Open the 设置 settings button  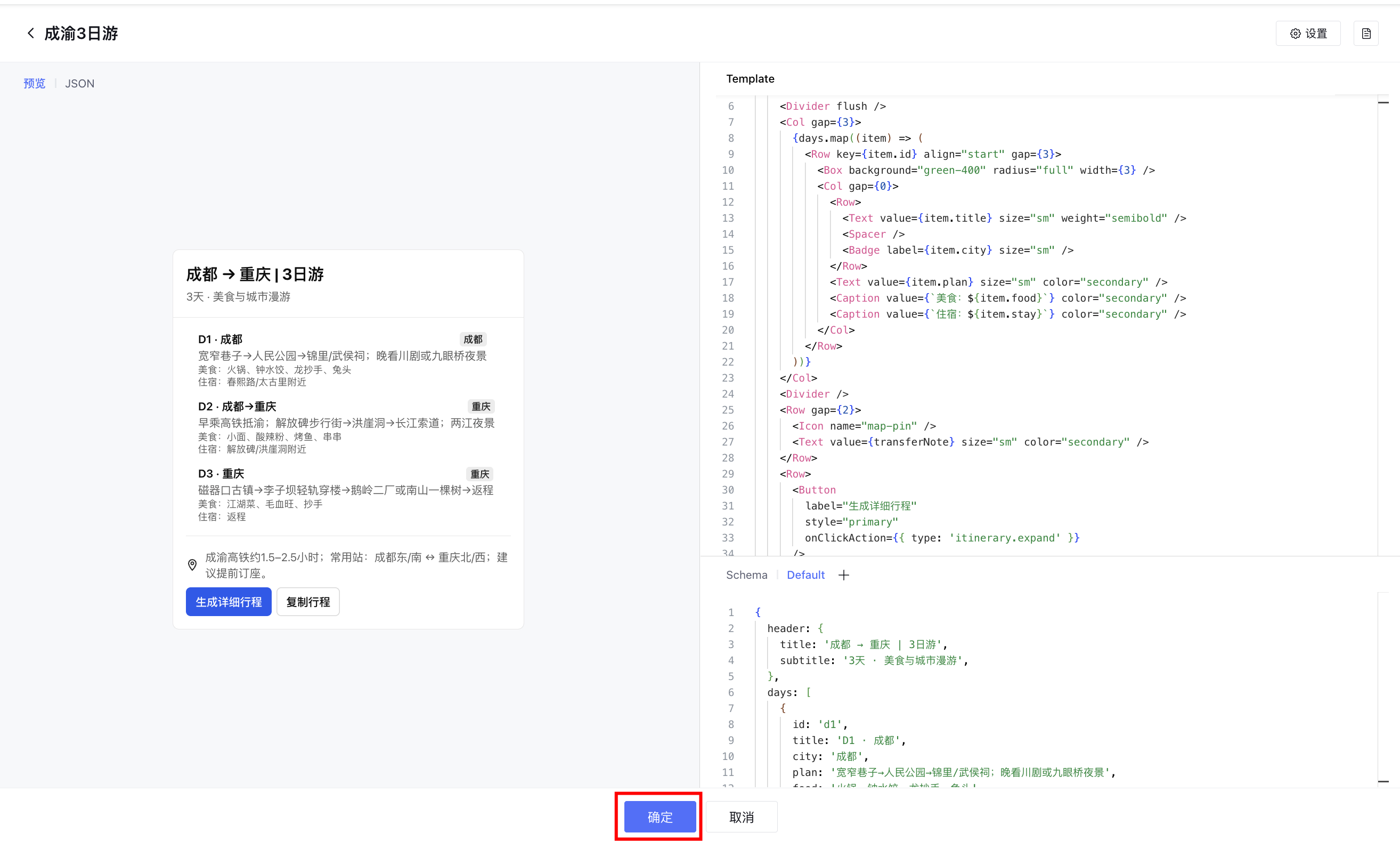[x=1308, y=34]
